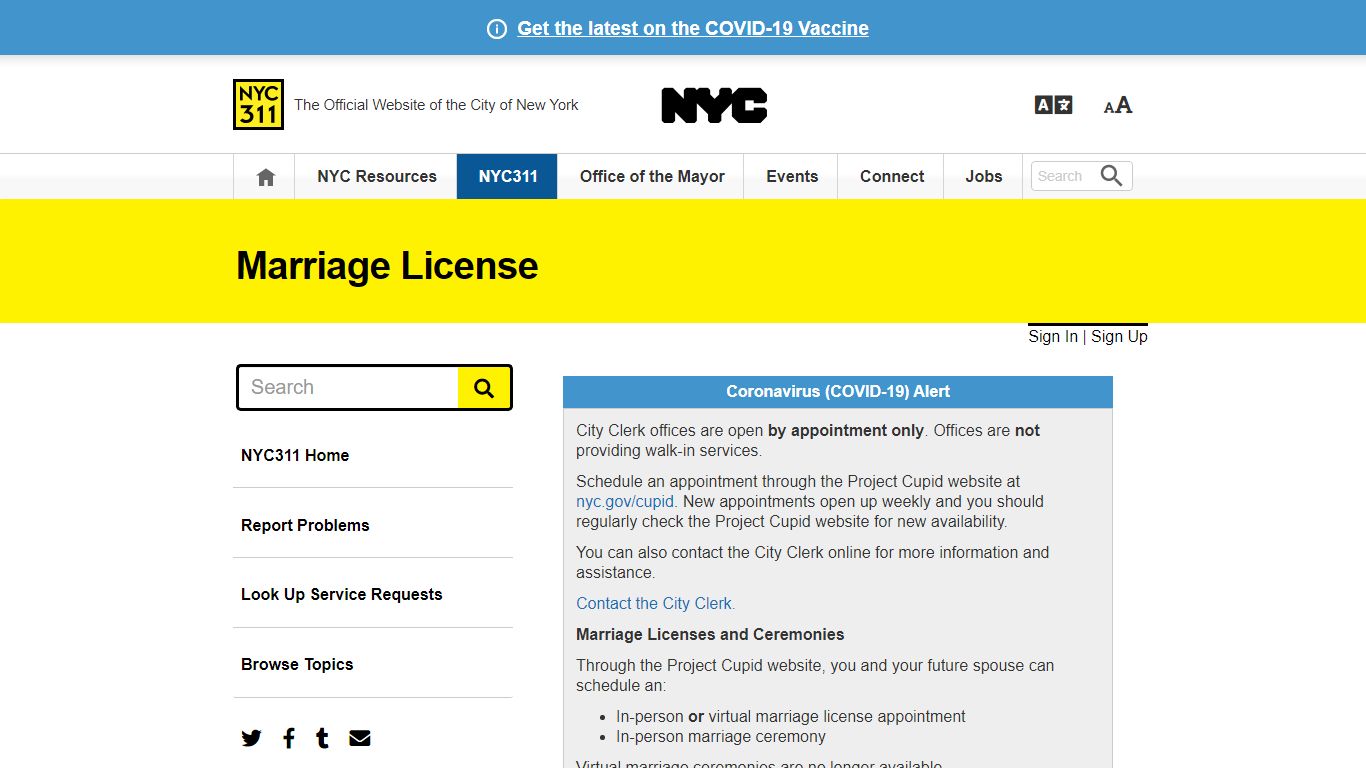
Task: Click the NYC311 yellow logo
Action: [258, 105]
